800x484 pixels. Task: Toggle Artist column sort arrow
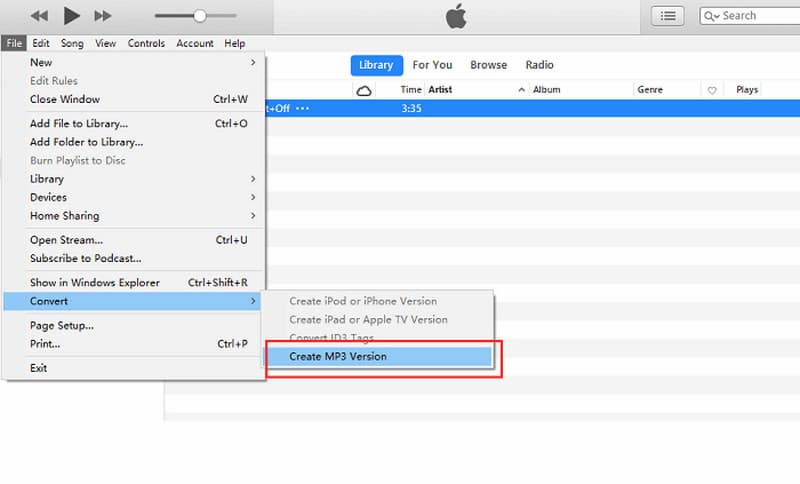coord(521,90)
